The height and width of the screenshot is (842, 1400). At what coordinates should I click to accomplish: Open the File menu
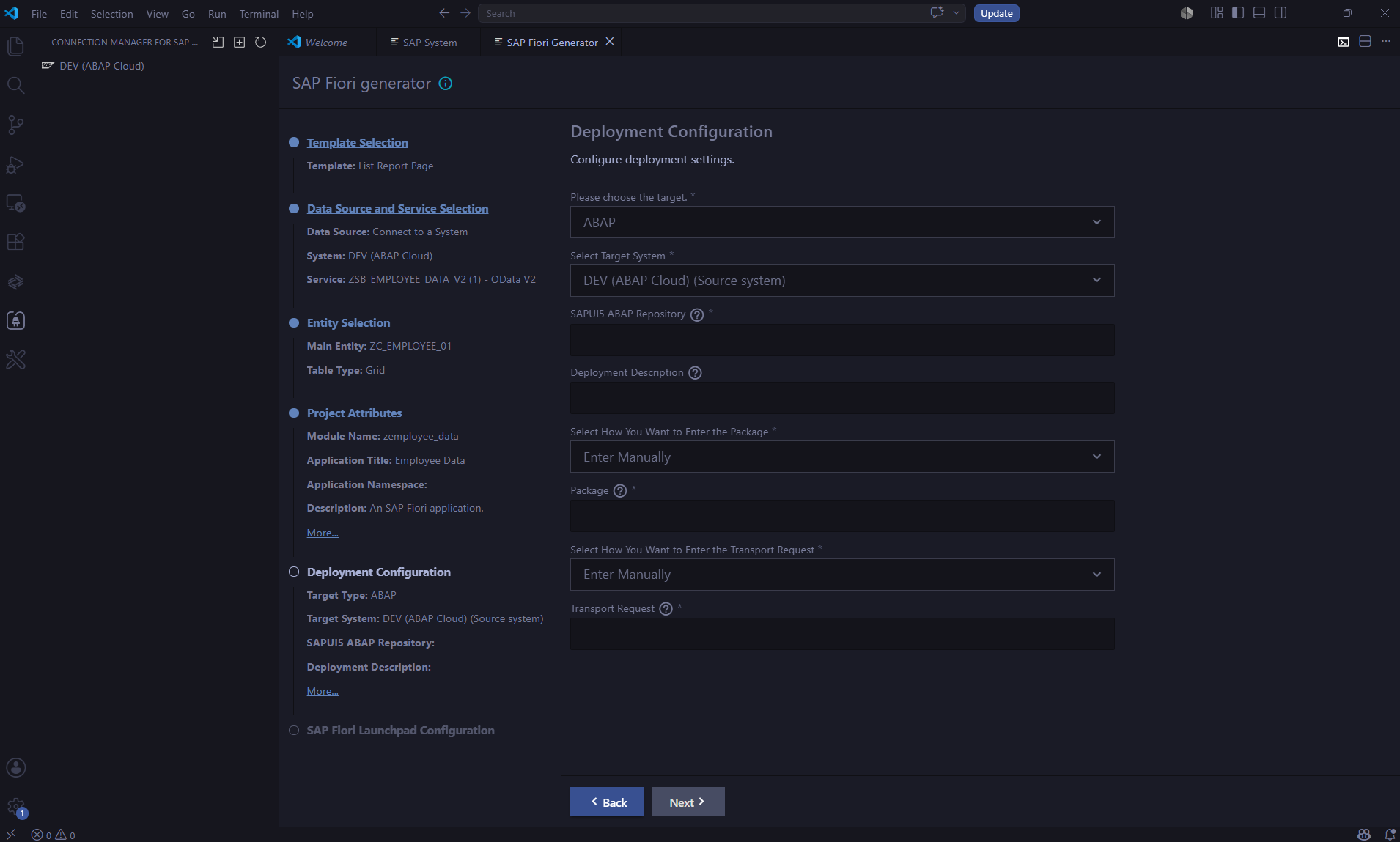pos(39,13)
